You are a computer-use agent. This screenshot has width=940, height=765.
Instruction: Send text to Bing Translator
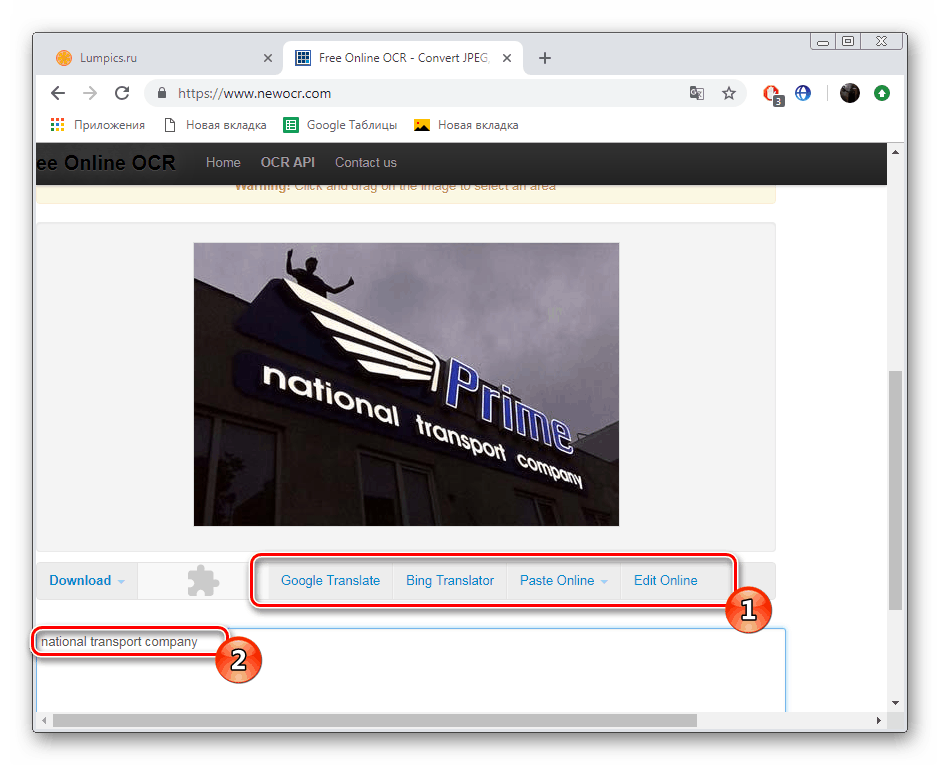tap(450, 580)
